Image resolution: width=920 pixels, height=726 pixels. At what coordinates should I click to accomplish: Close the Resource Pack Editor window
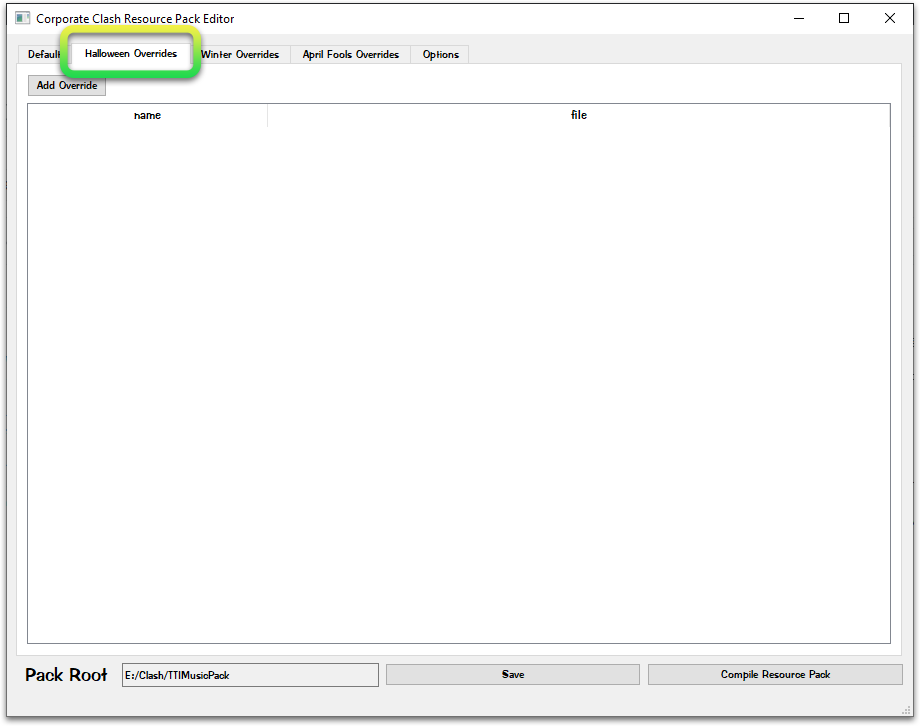889,18
